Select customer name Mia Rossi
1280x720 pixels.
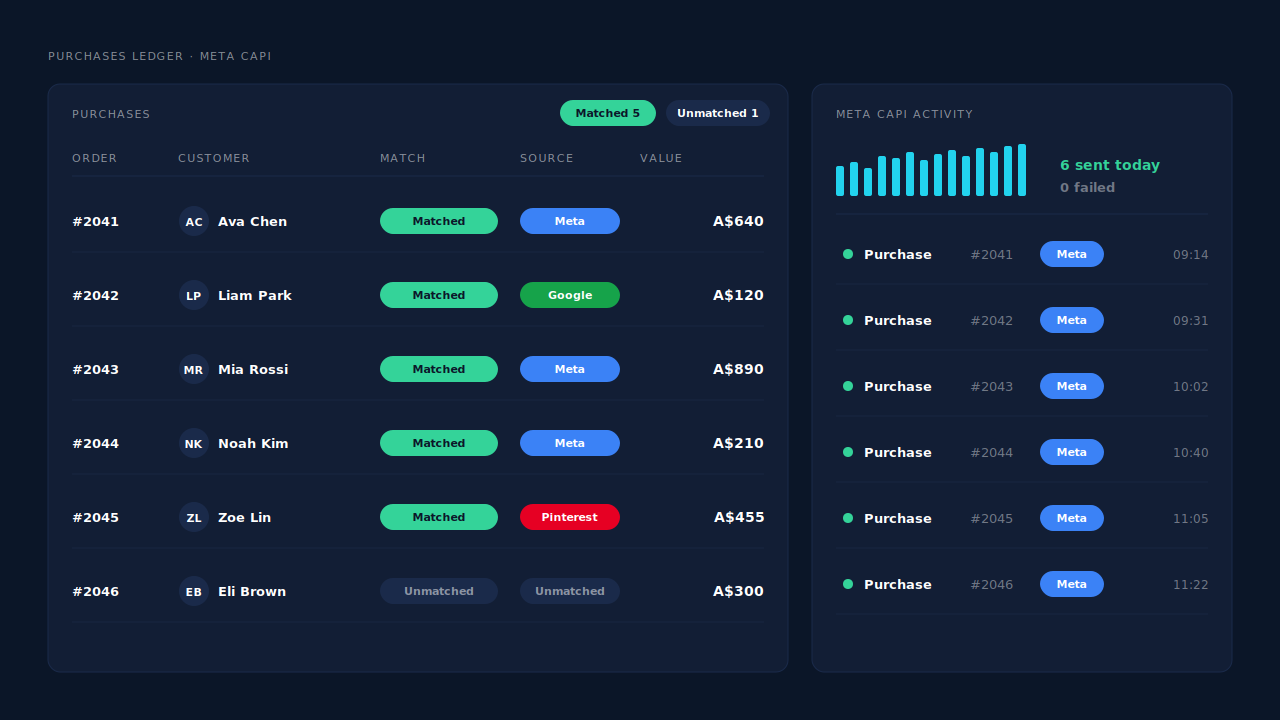point(253,369)
